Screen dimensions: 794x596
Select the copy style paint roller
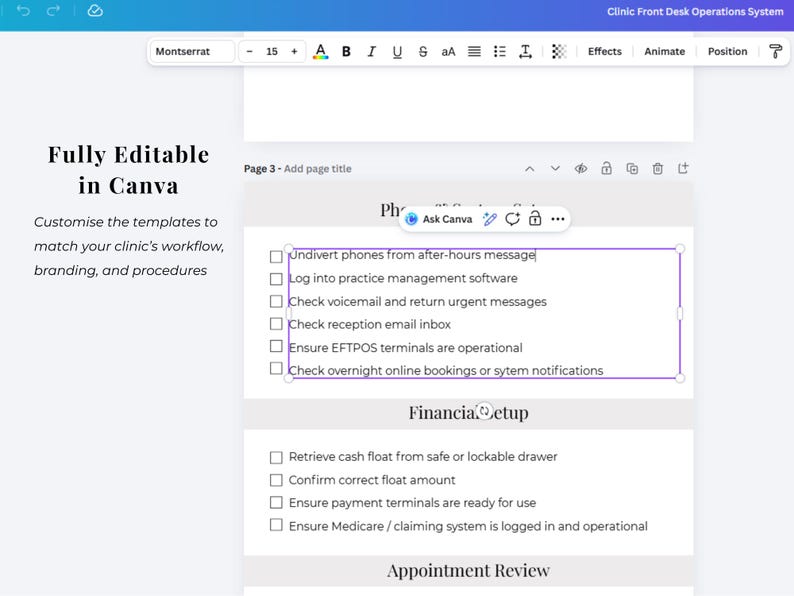775,52
